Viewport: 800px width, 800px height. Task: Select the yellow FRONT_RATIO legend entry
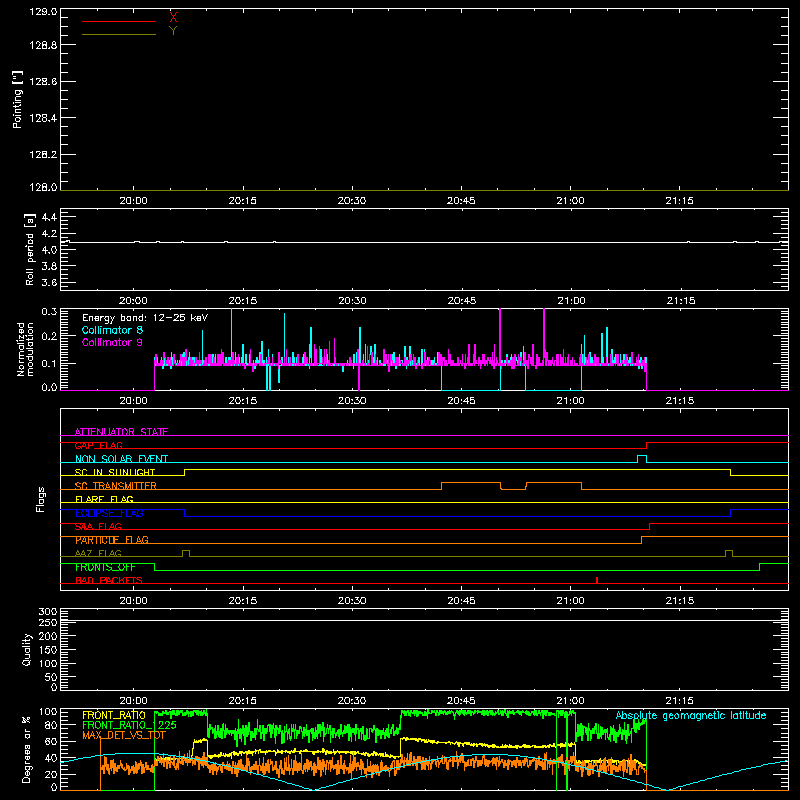coord(114,715)
